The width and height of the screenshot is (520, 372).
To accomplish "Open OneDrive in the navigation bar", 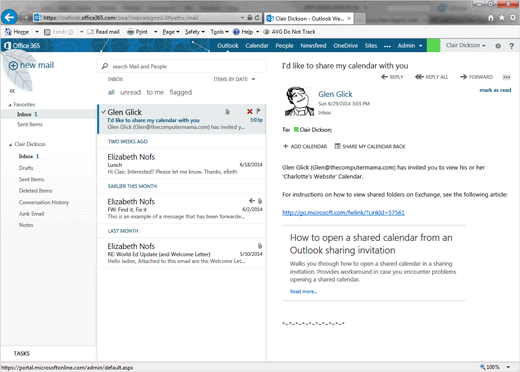I will tap(345, 46).
